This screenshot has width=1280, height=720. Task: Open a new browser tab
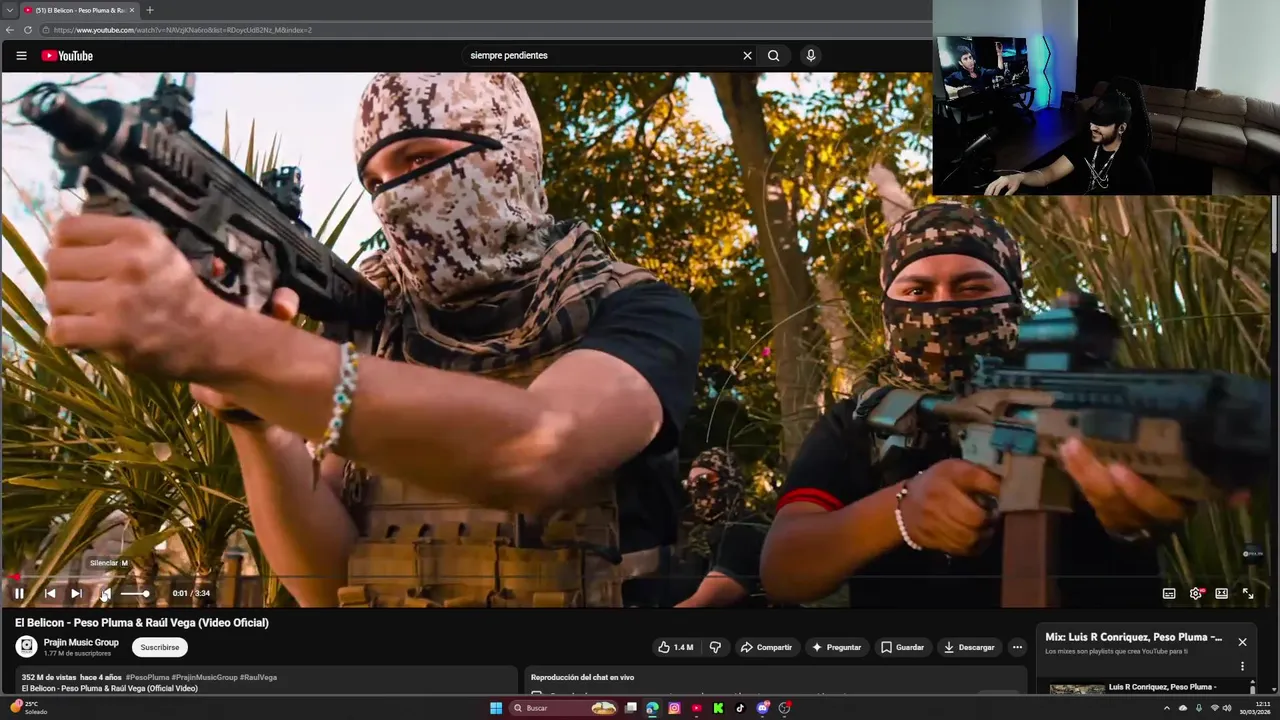[150, 10]
